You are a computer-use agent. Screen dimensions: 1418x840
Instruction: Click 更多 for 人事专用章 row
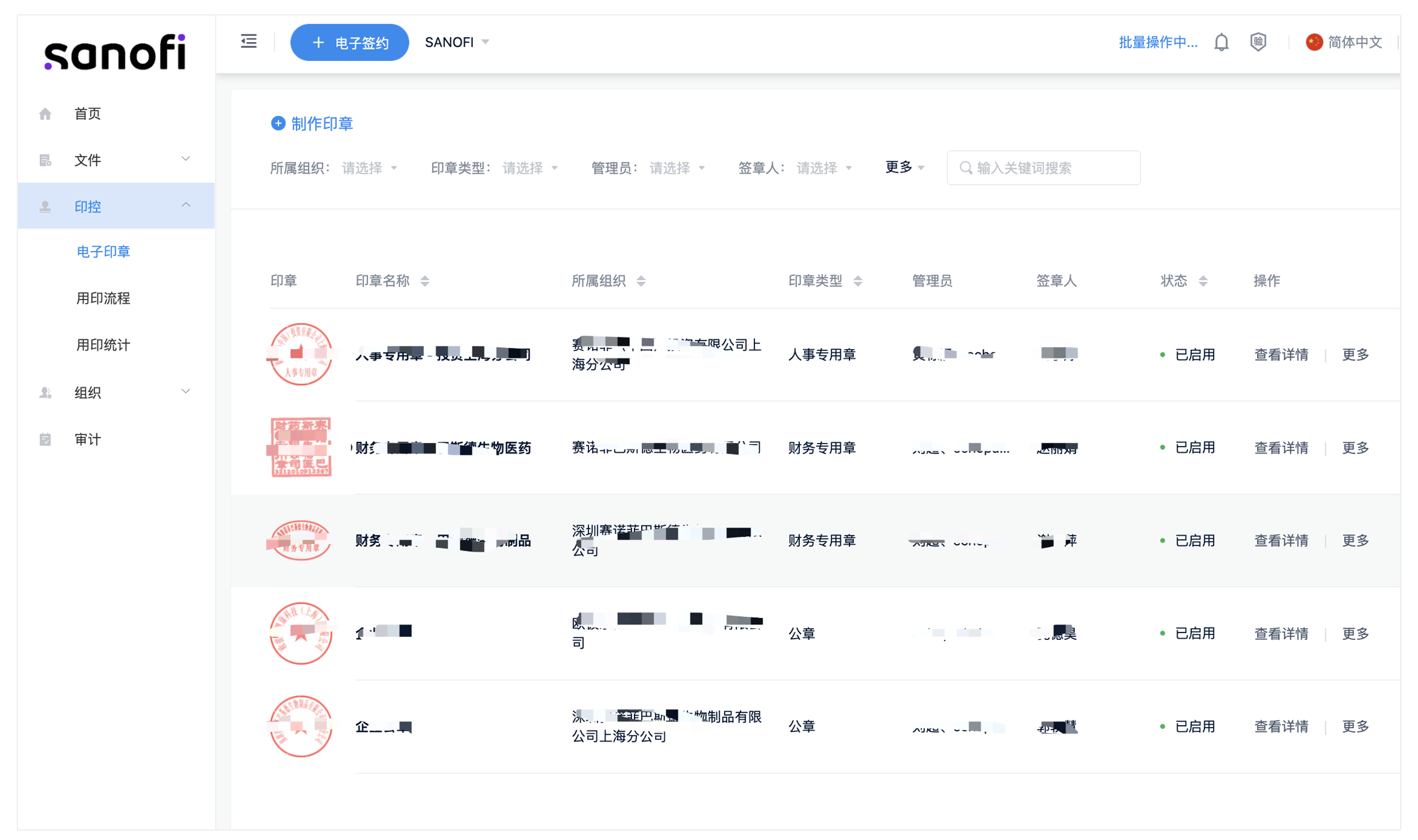[x=1356, y=355]
